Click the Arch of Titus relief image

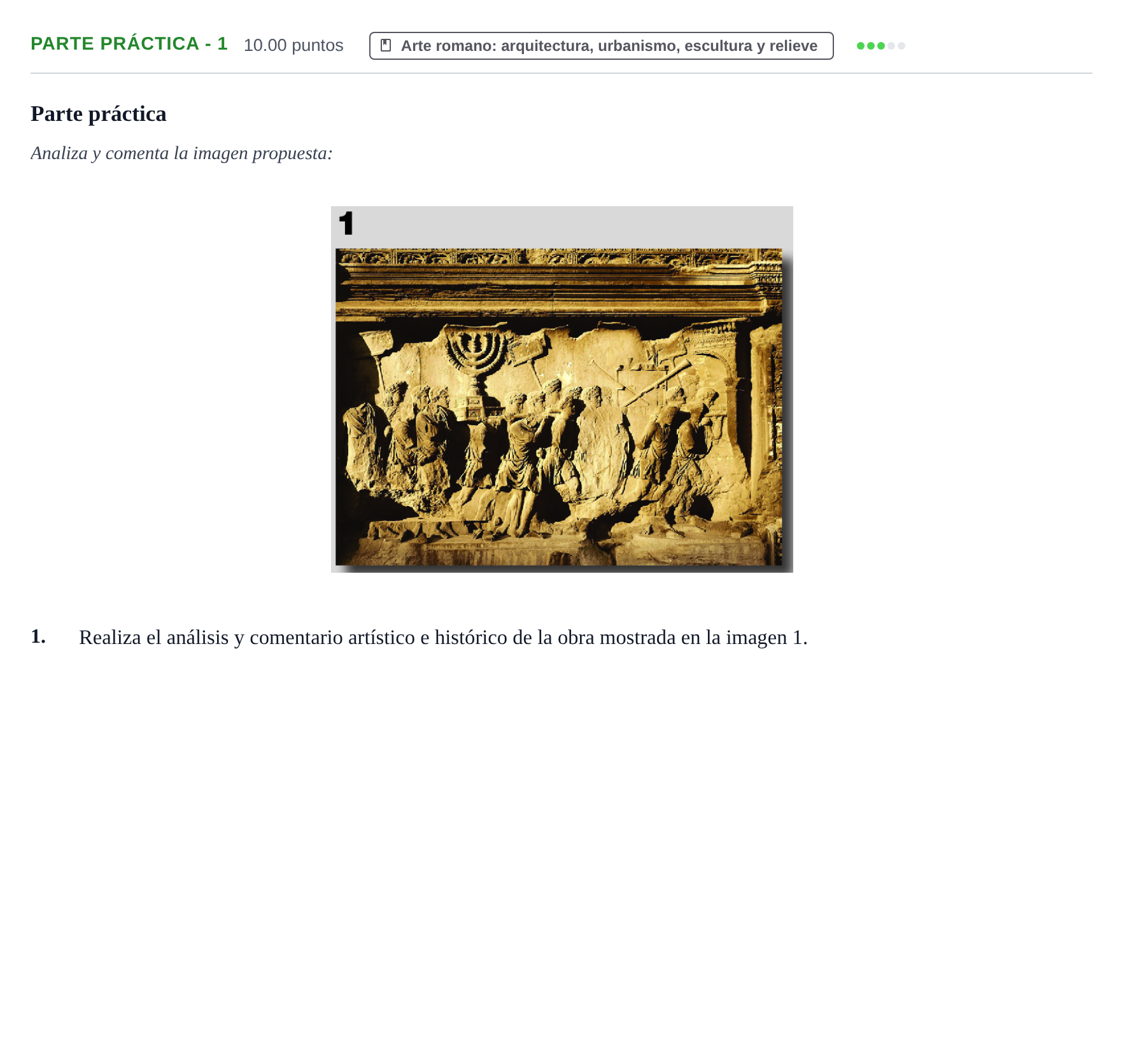561,389
